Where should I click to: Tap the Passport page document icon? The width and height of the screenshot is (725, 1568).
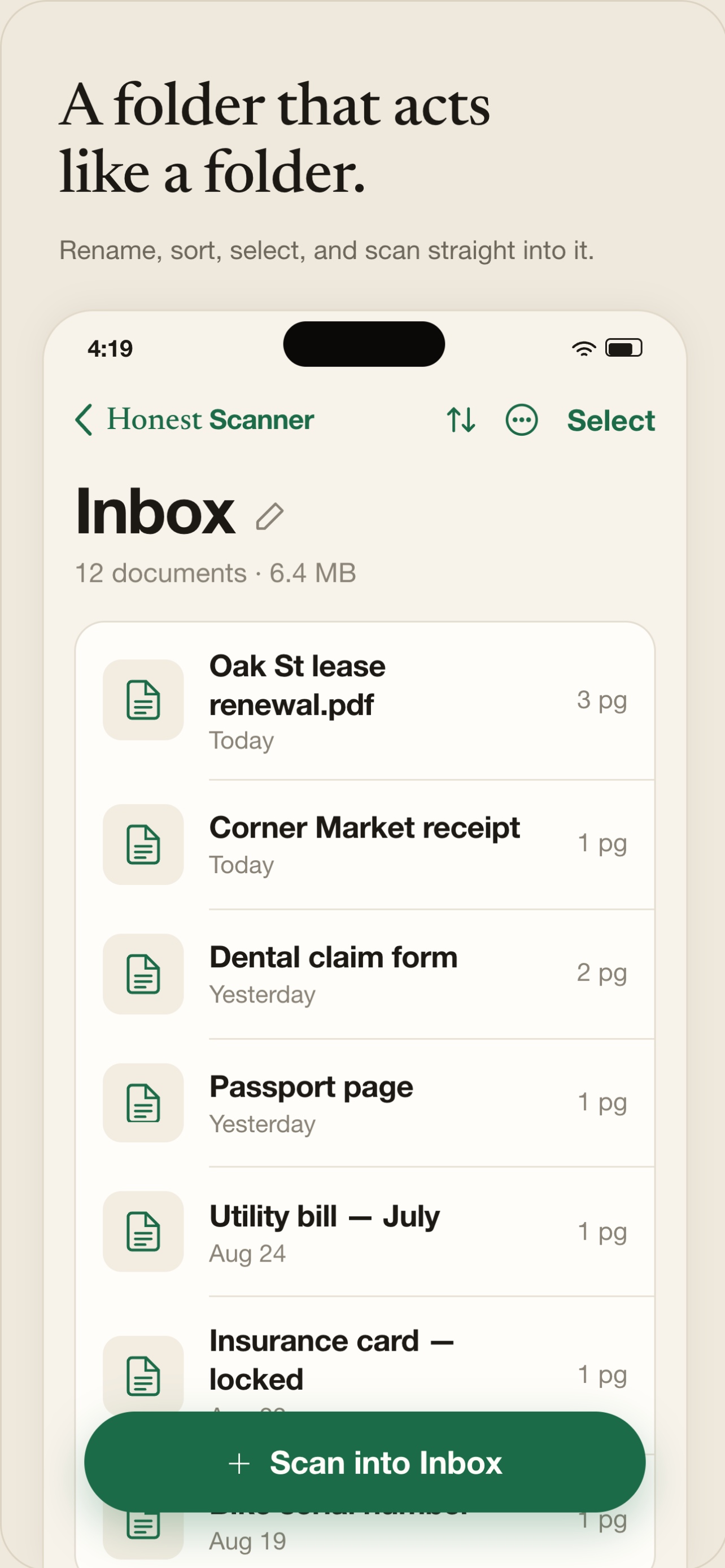[x=143, y=1103]
